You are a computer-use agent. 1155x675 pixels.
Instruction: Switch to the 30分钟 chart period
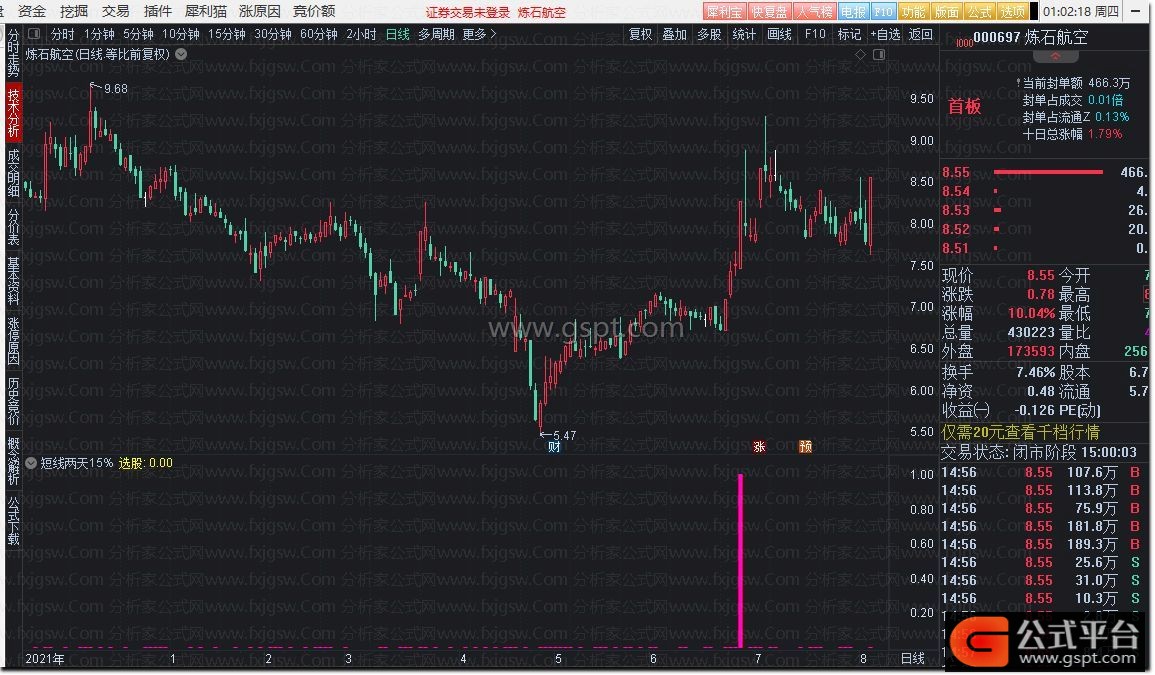pyautogui.click(x=273, y=34)
